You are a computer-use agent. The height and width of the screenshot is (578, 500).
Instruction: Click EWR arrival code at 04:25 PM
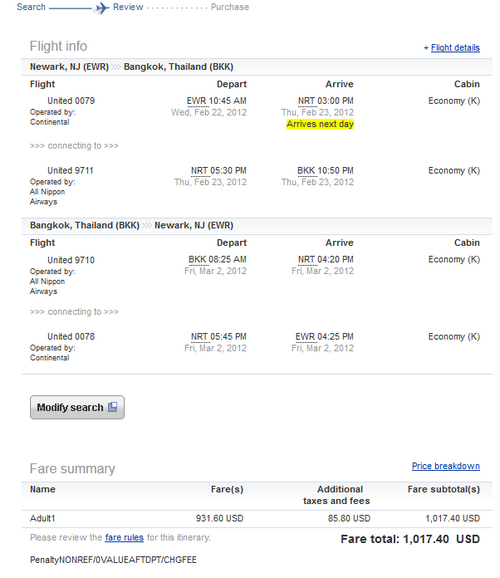coord(305,337)
